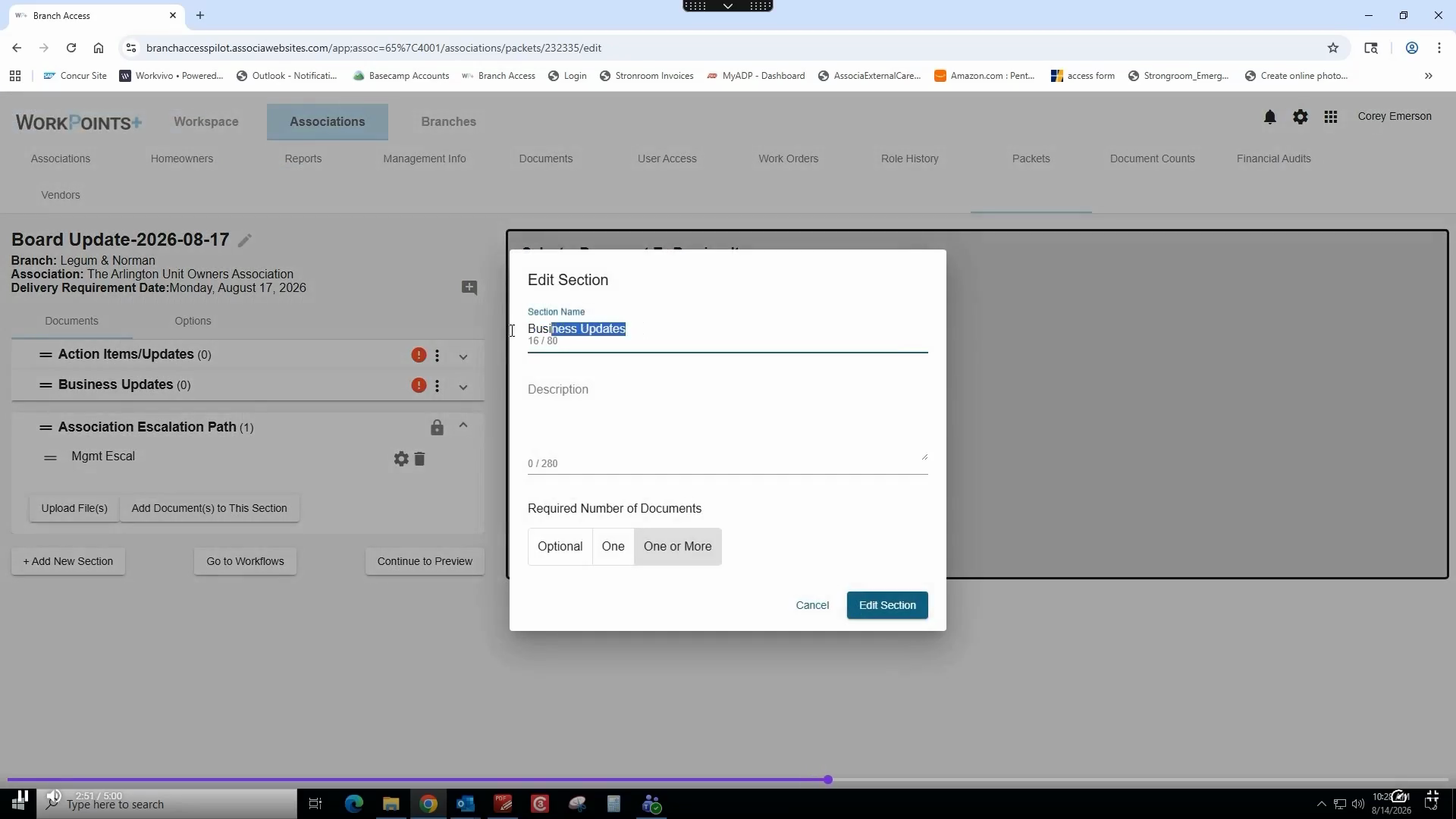Go back in browser history

[17, 48]
